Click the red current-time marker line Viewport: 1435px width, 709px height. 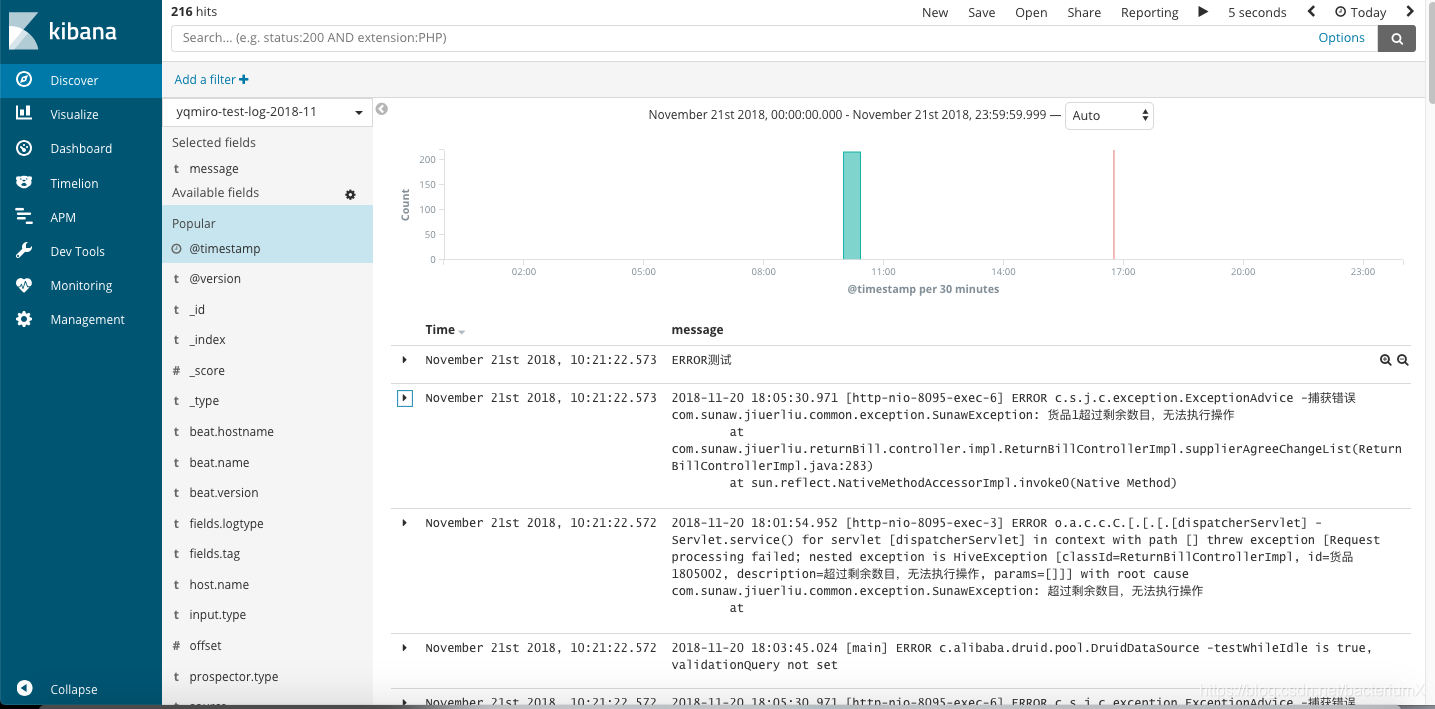(x=1113, y=205)
